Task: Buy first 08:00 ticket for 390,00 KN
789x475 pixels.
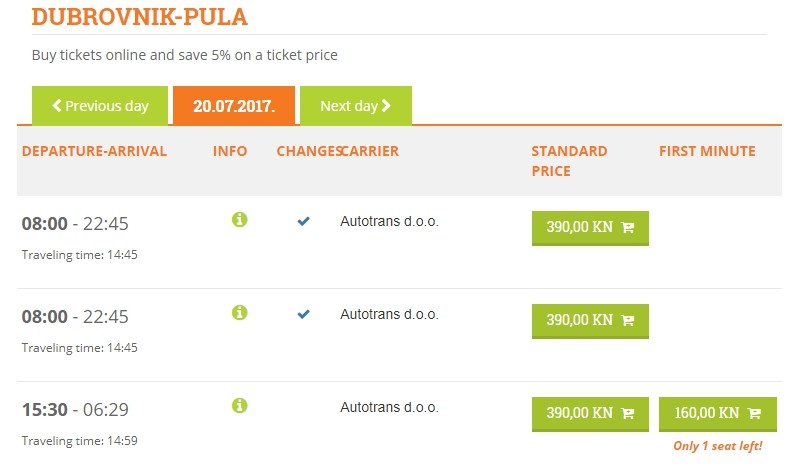Action: pos(590,228)
